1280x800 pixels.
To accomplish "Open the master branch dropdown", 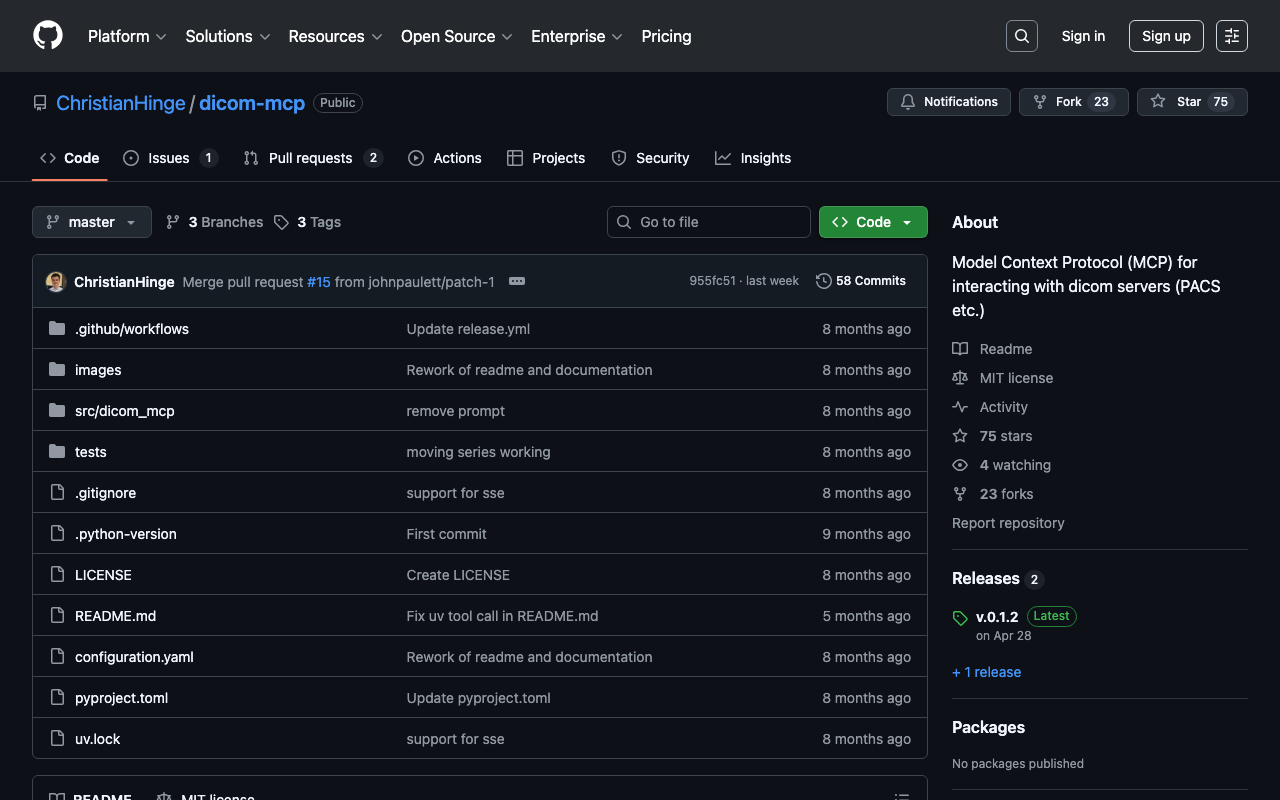I will pyautogui.click(x=92, y=222).
